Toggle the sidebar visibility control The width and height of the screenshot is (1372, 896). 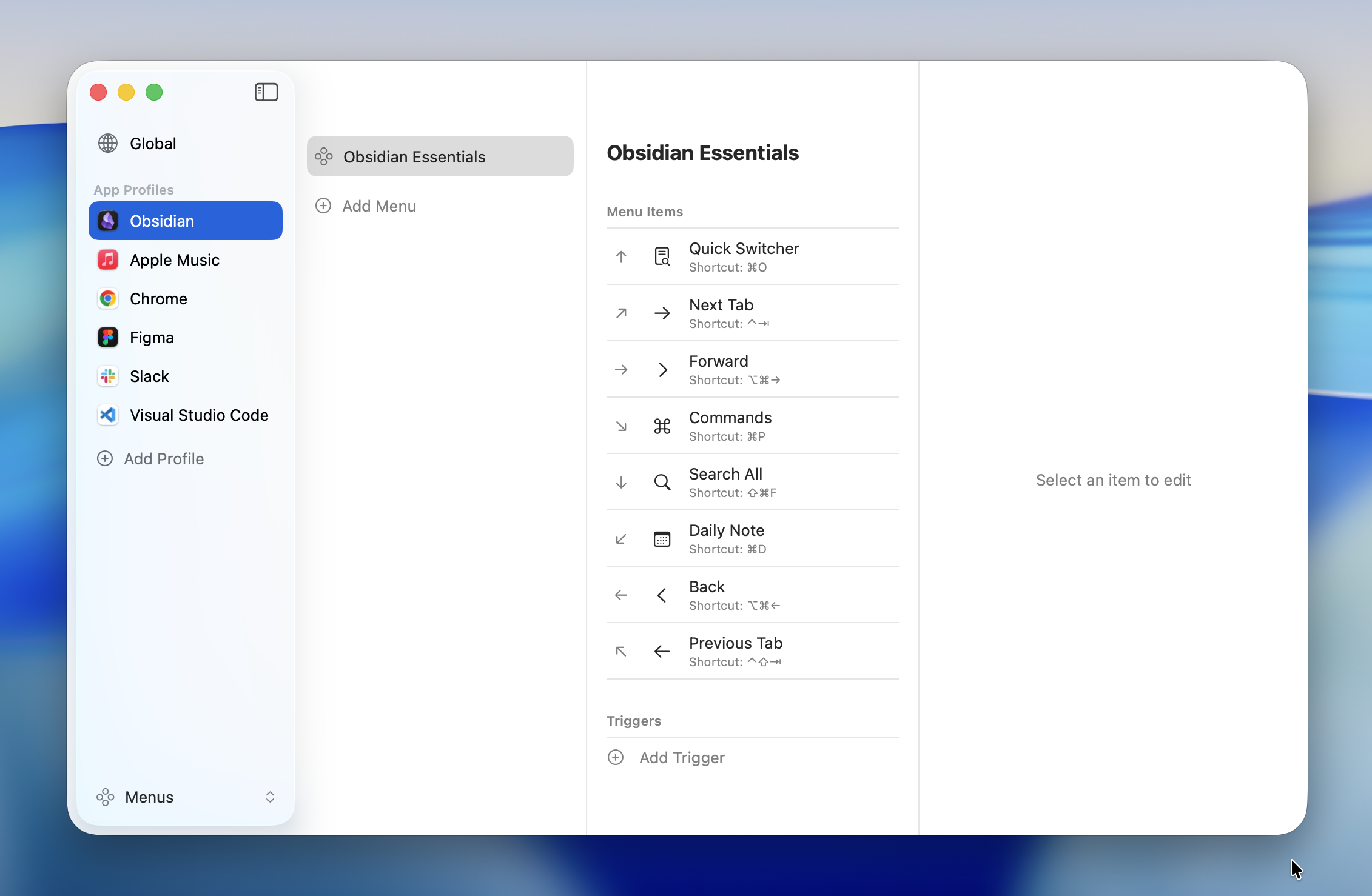[266, 92]
